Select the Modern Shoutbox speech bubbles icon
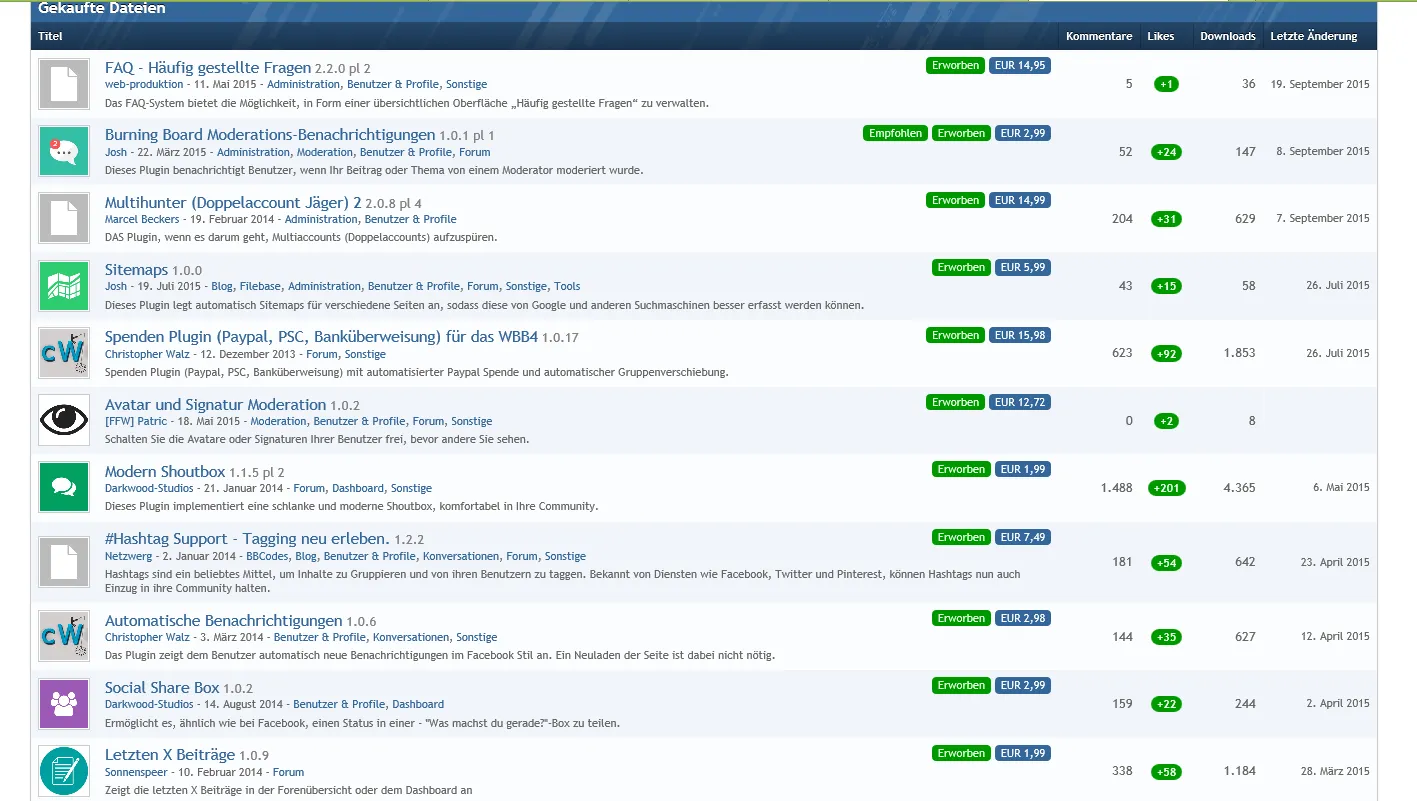This screenshot has height=801, width=1417. 64,487
